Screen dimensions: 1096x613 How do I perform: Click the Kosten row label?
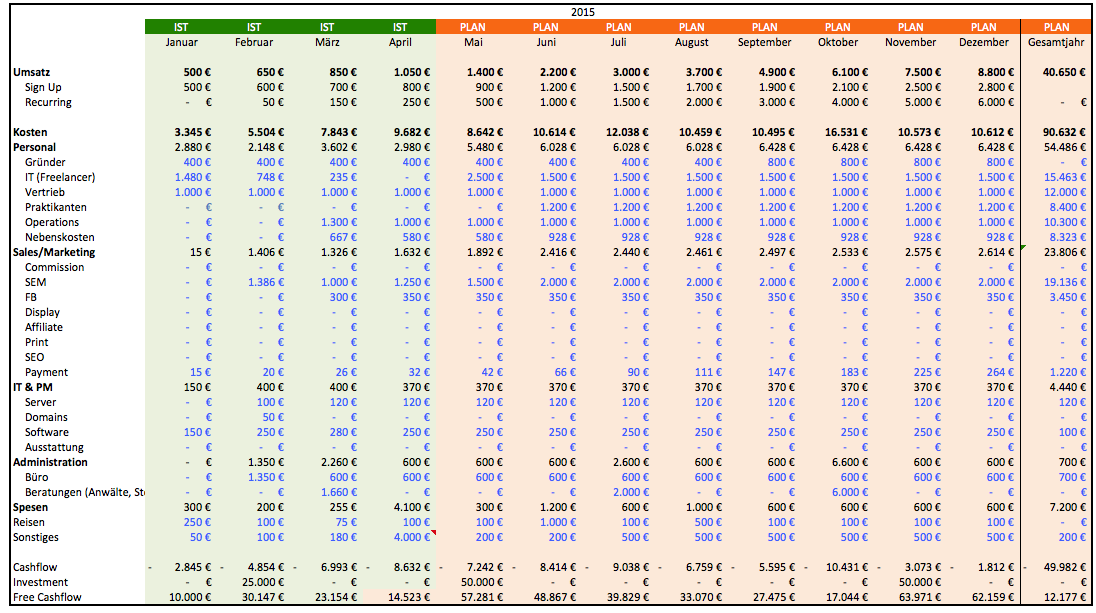[x=30, y=132]
